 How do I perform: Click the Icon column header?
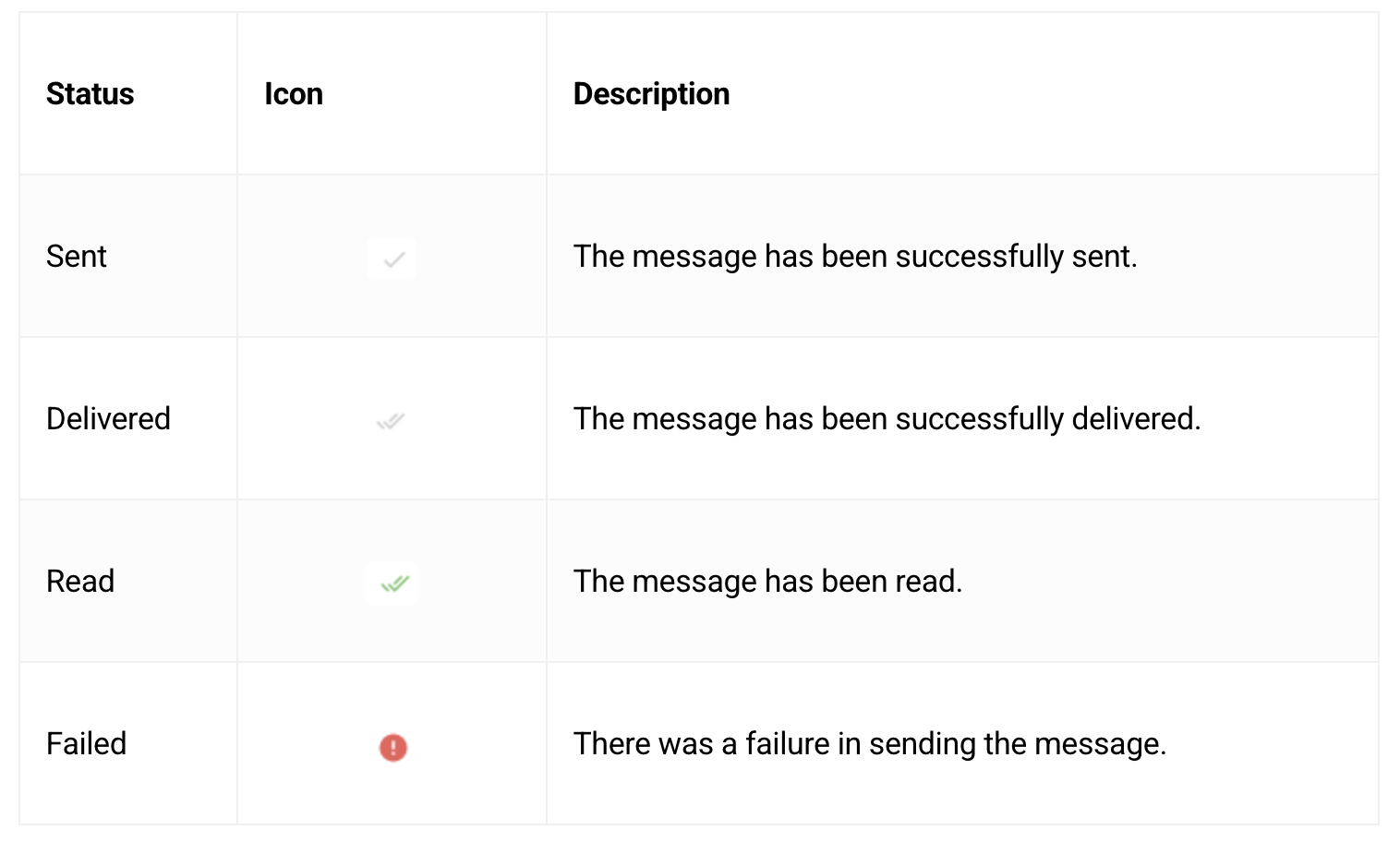(x=294, y=94)
